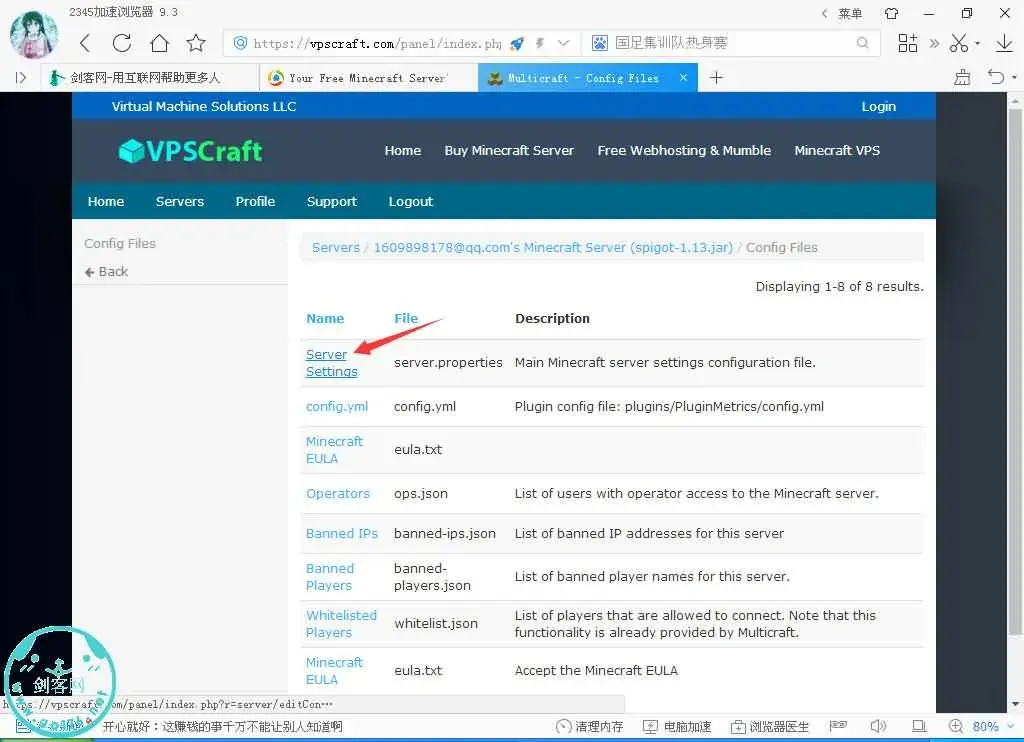Open config.yml config link
The image size is (1024, 742).
336,406
